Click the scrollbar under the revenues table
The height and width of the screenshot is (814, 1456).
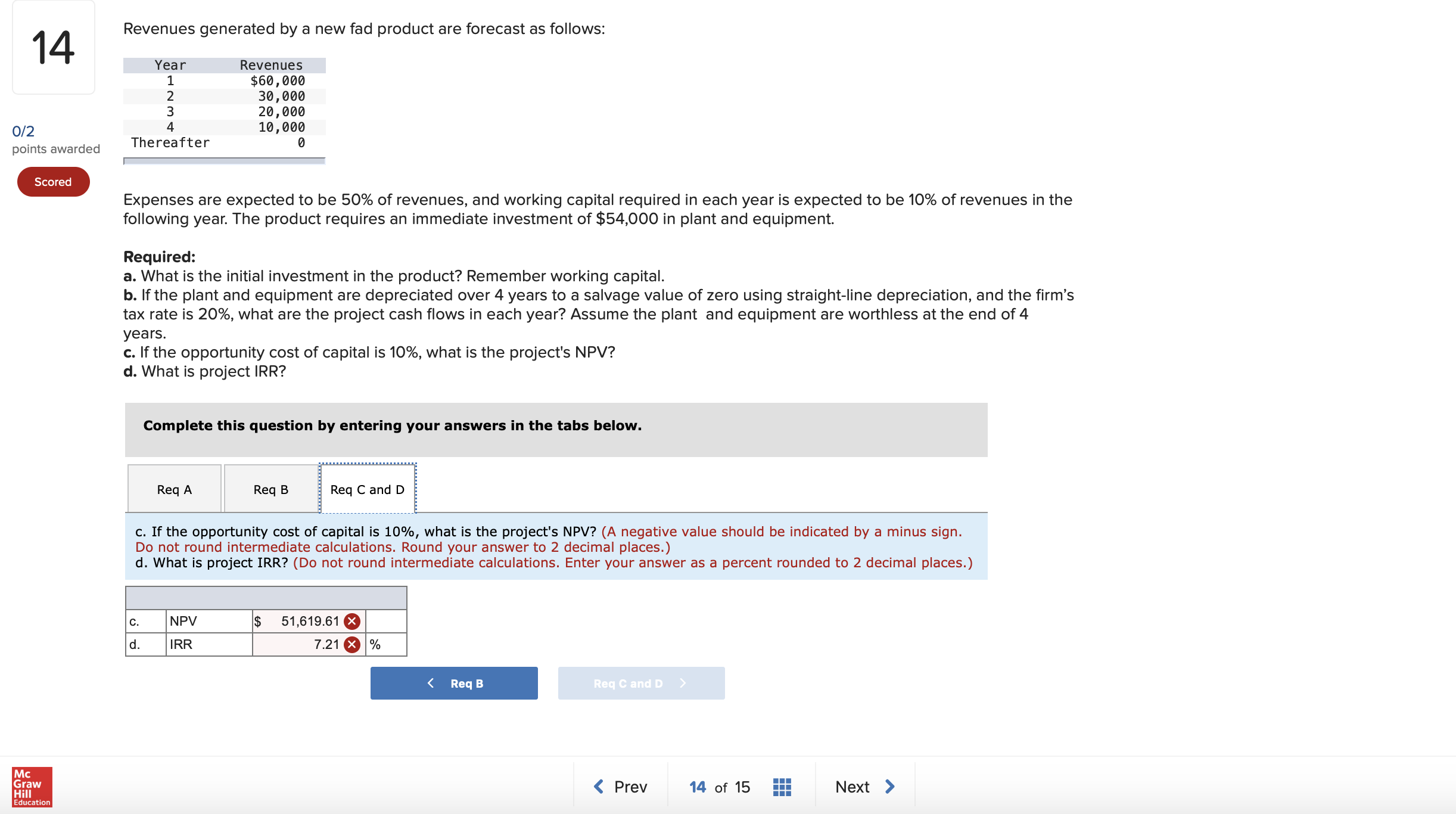[x=224, y=161]
